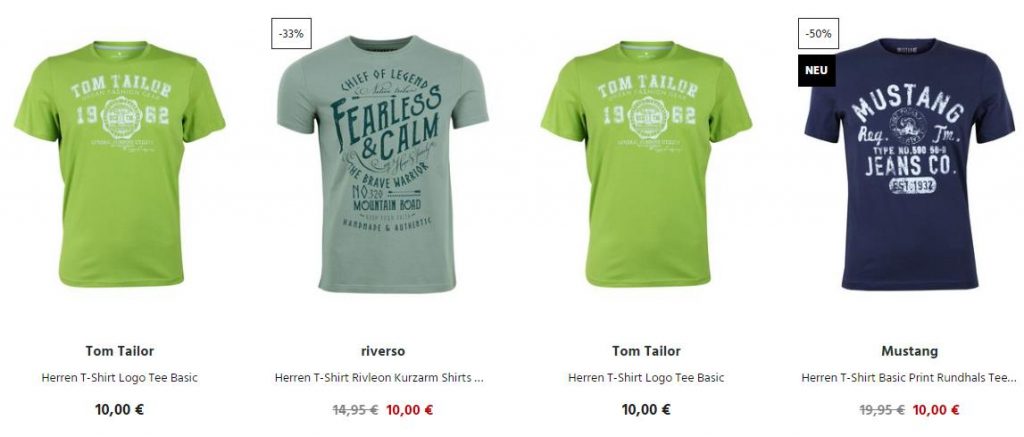Viewport: 1024px width, 437px height.
Task: Open Herren T-Shirt Basic Print Rundhals title
Action: tap(909, 378)
